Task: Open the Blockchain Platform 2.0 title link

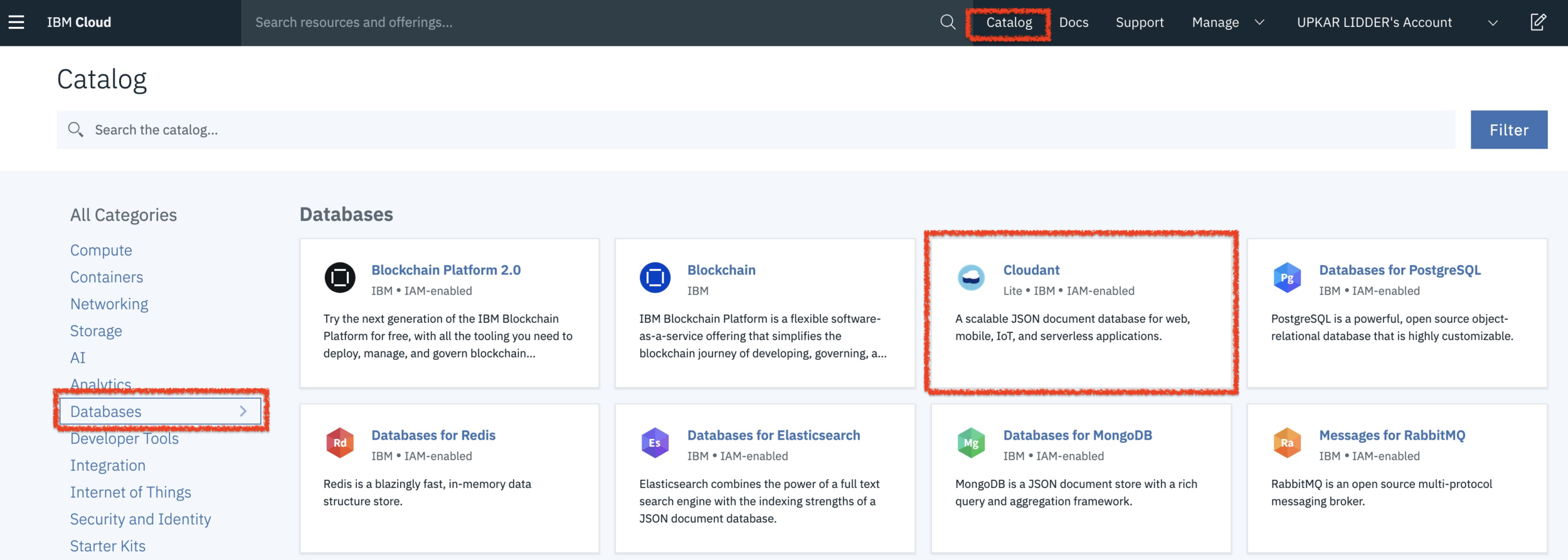Action: click(x=446, y=270)
